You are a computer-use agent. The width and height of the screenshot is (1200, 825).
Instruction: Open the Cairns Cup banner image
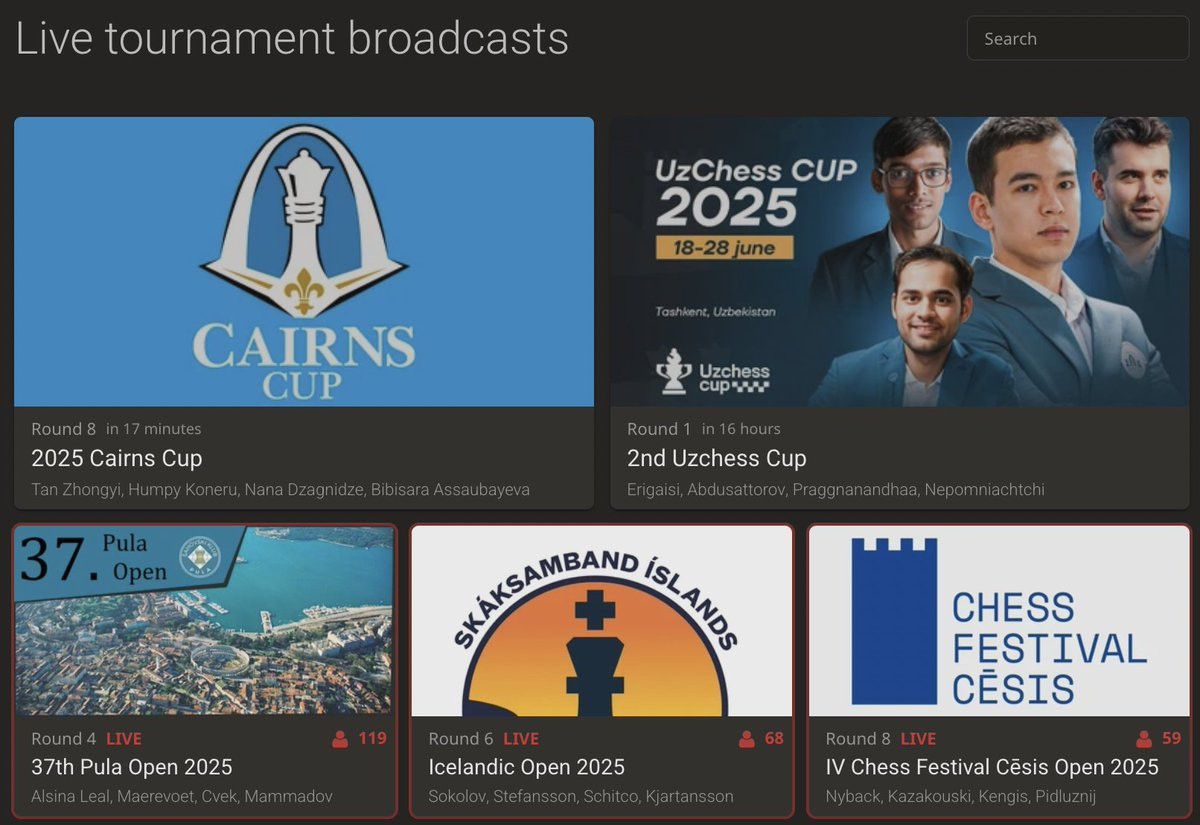point(304,262)
